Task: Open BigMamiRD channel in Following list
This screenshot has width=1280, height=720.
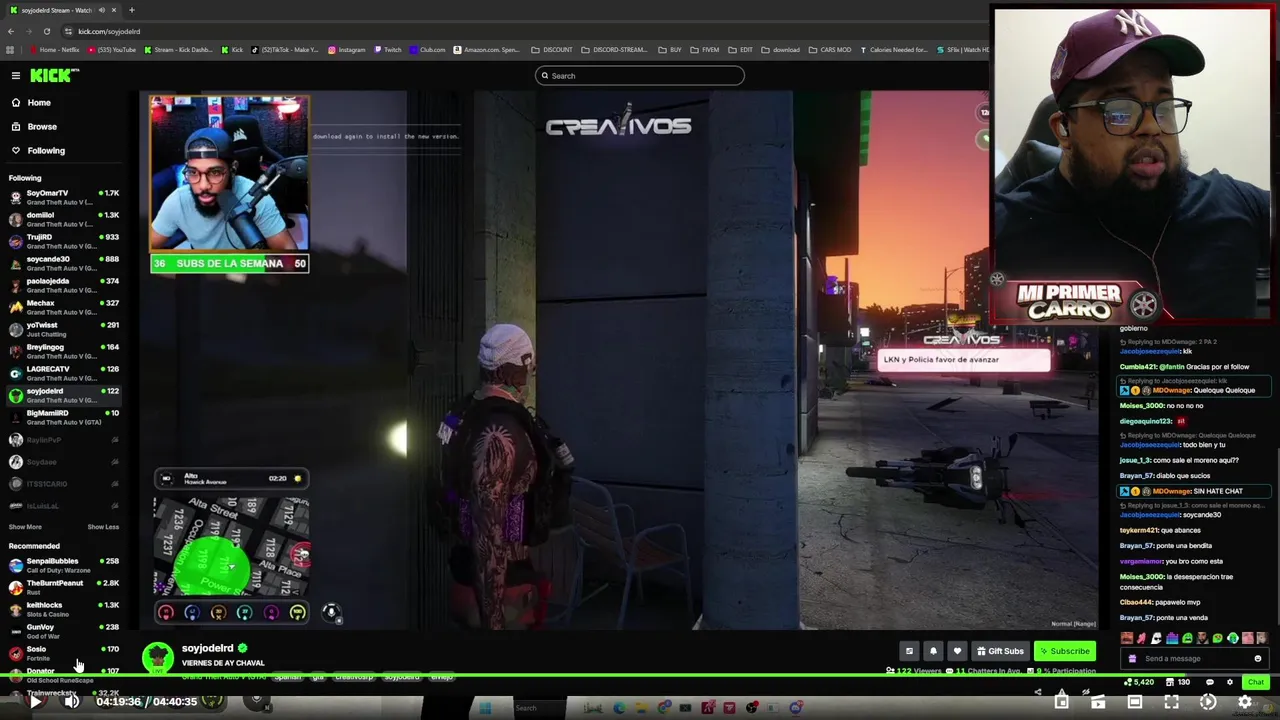Action: coord(64,417)
